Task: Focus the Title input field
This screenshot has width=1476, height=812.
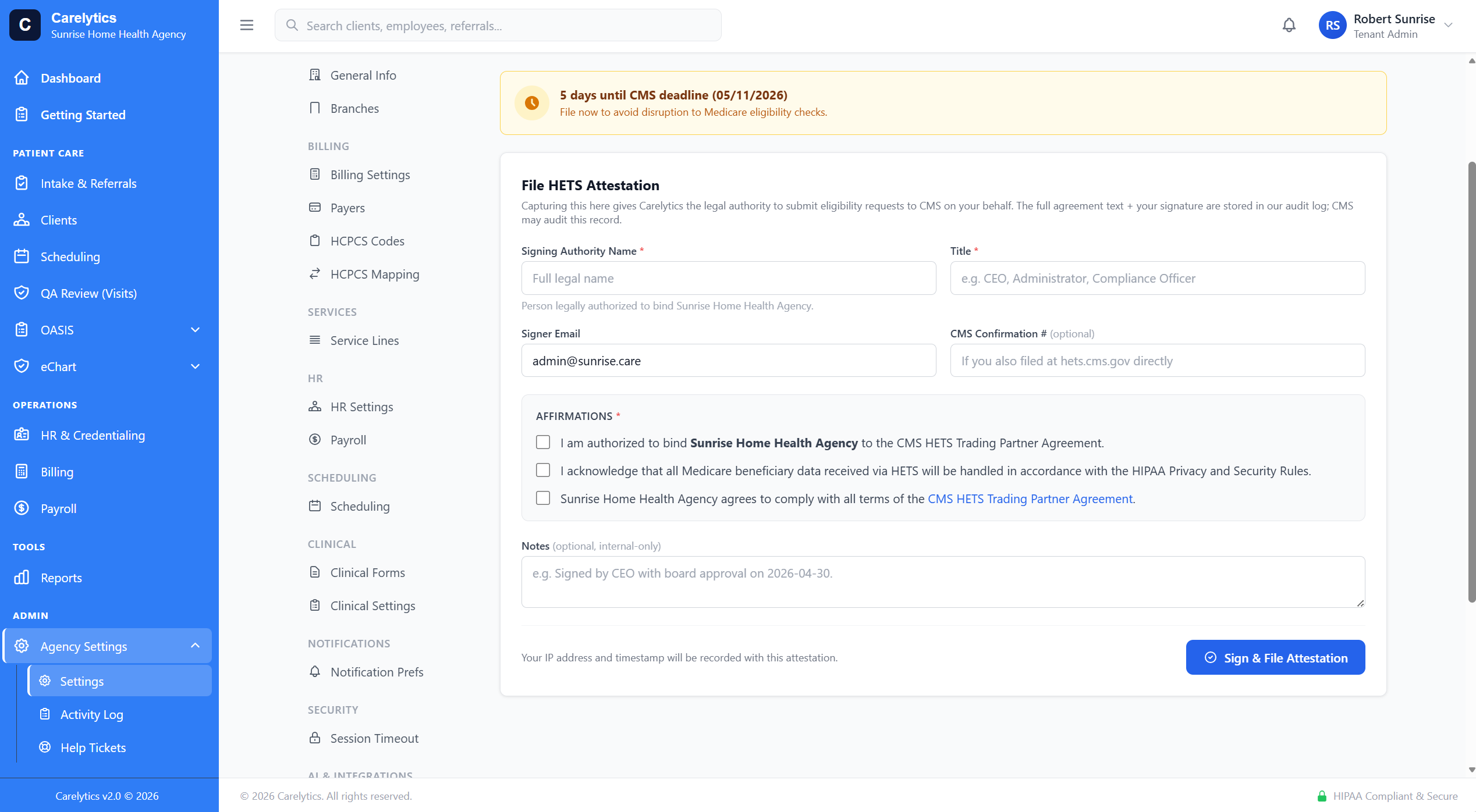Action: click(1157, 278)
